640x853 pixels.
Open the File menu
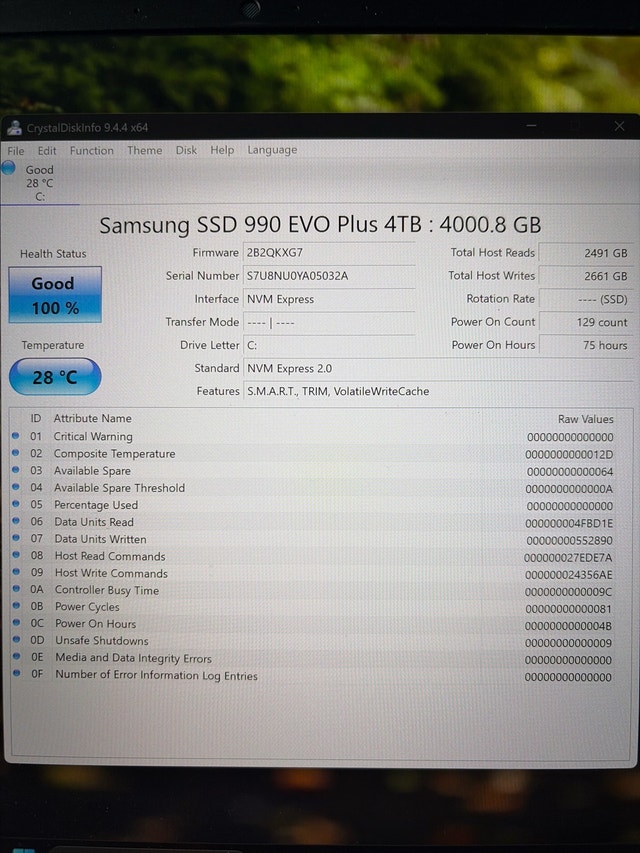pos(16,151)
